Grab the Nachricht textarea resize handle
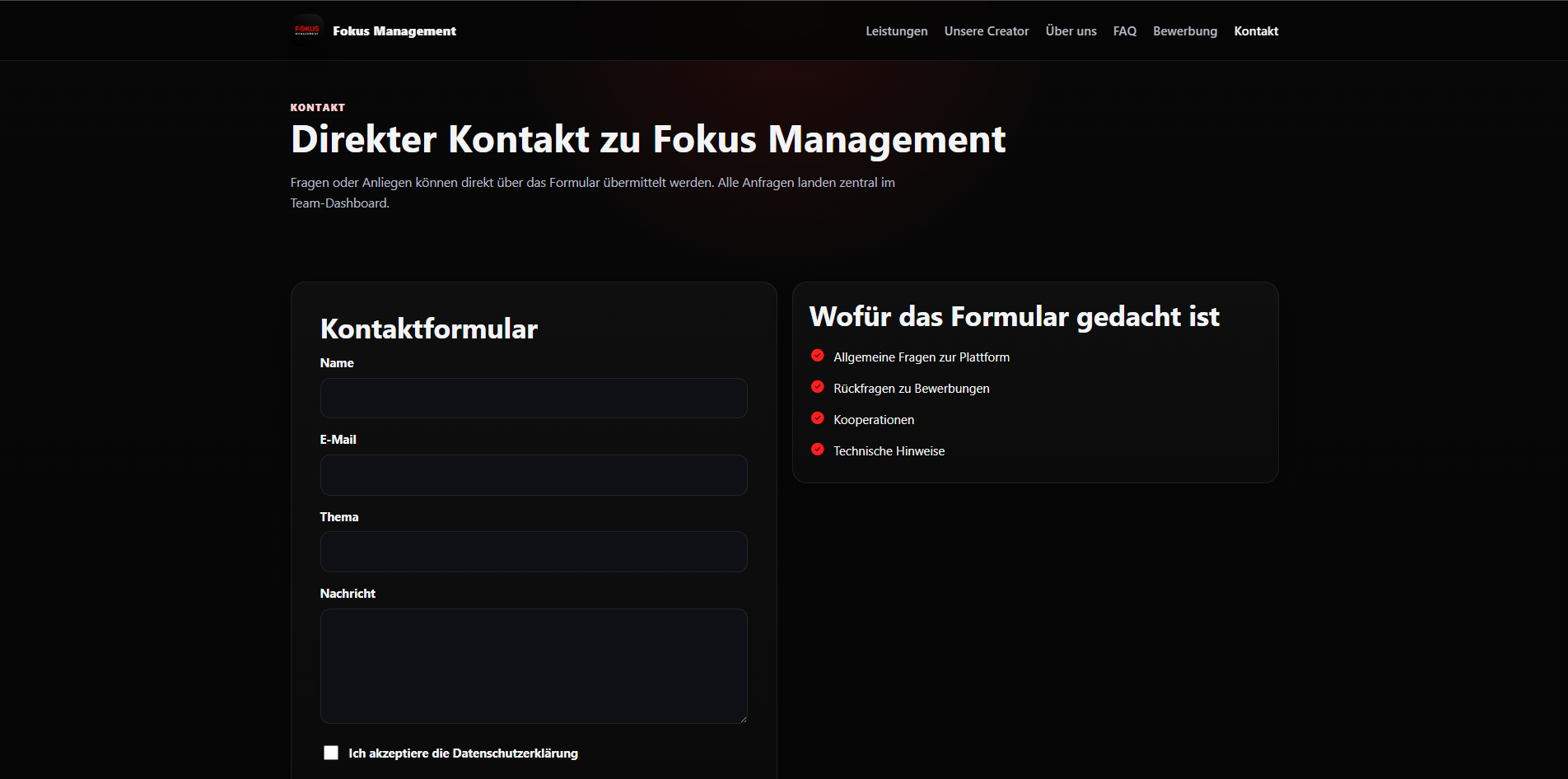 tap(743, 719)
